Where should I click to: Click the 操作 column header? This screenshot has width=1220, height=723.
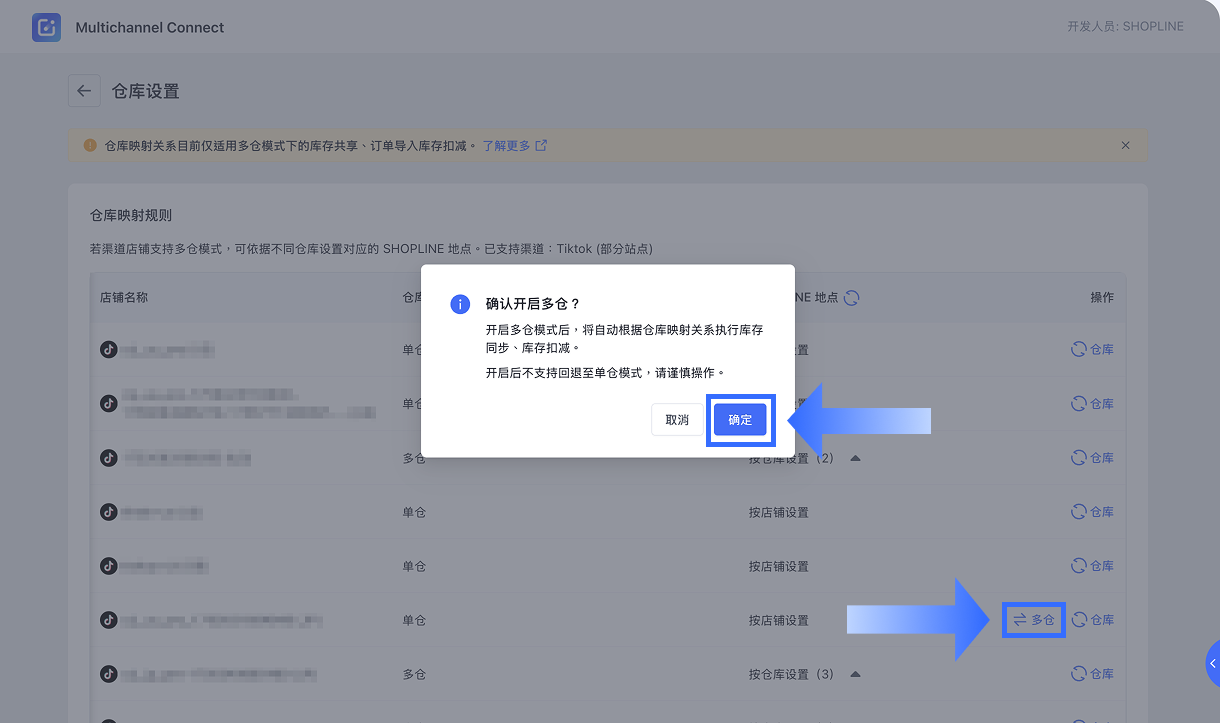1102,298
